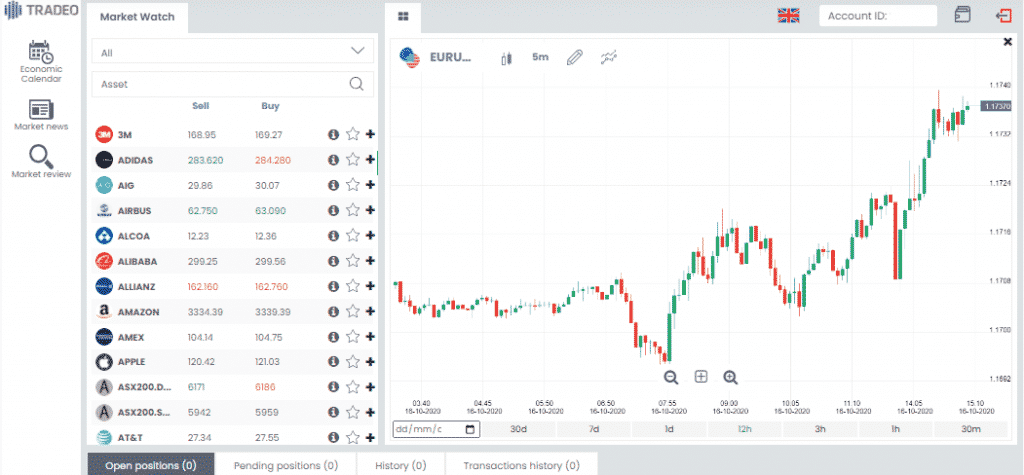Favorite AIRBUS with star
The width and height of the screenshot is (1024, 475).
point(353,210)
